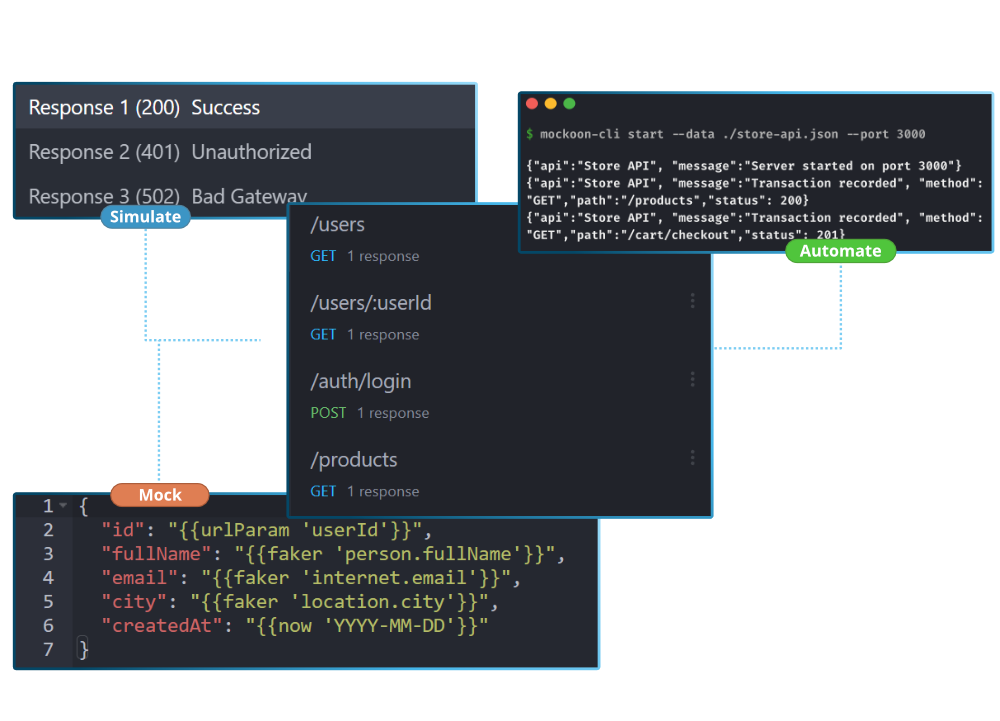Click the urlParam 'userId' template value
Screen dimensions: 1000x721
[295, 530]
